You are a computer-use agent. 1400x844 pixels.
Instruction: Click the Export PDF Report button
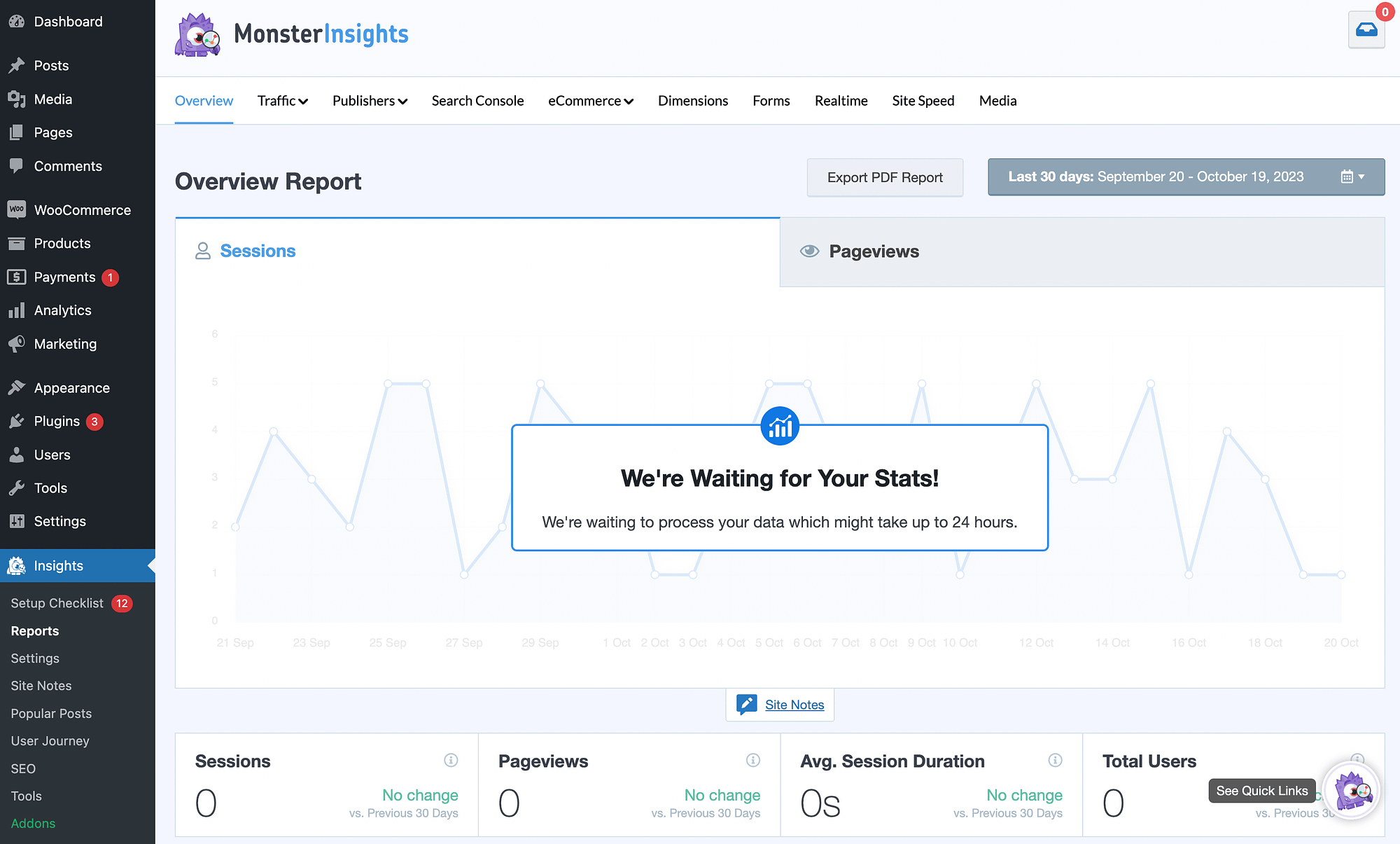point(885,177)
